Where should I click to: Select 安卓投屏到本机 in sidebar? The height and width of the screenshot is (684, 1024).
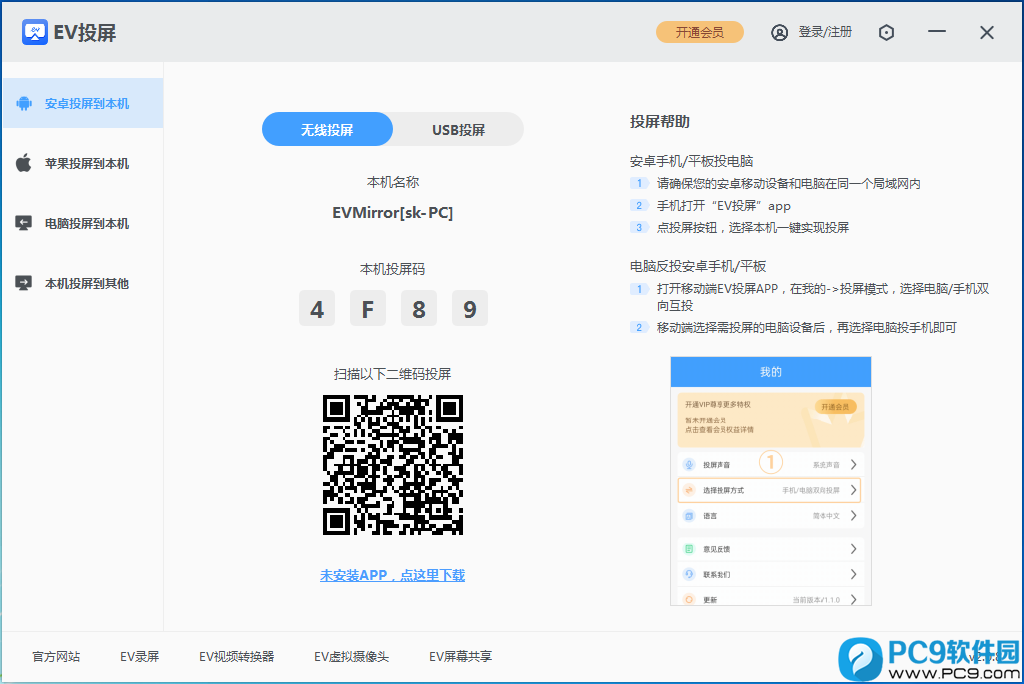[82, 103]
